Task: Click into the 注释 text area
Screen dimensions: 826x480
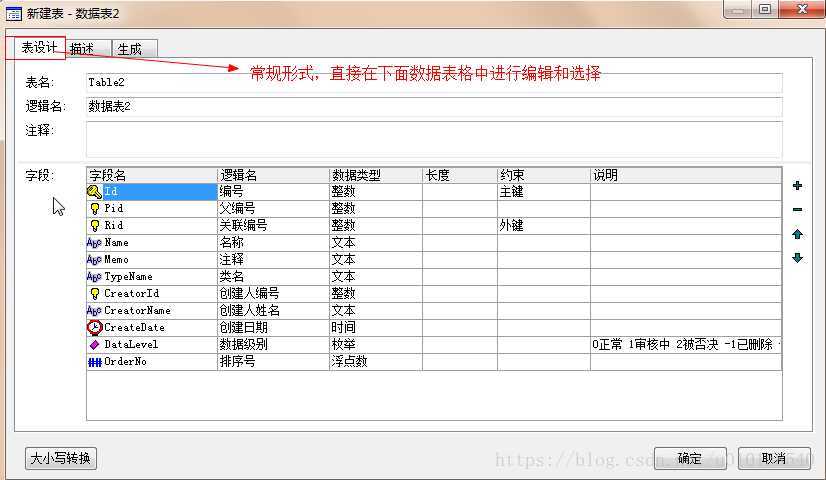Action: [x=434, y=139]
